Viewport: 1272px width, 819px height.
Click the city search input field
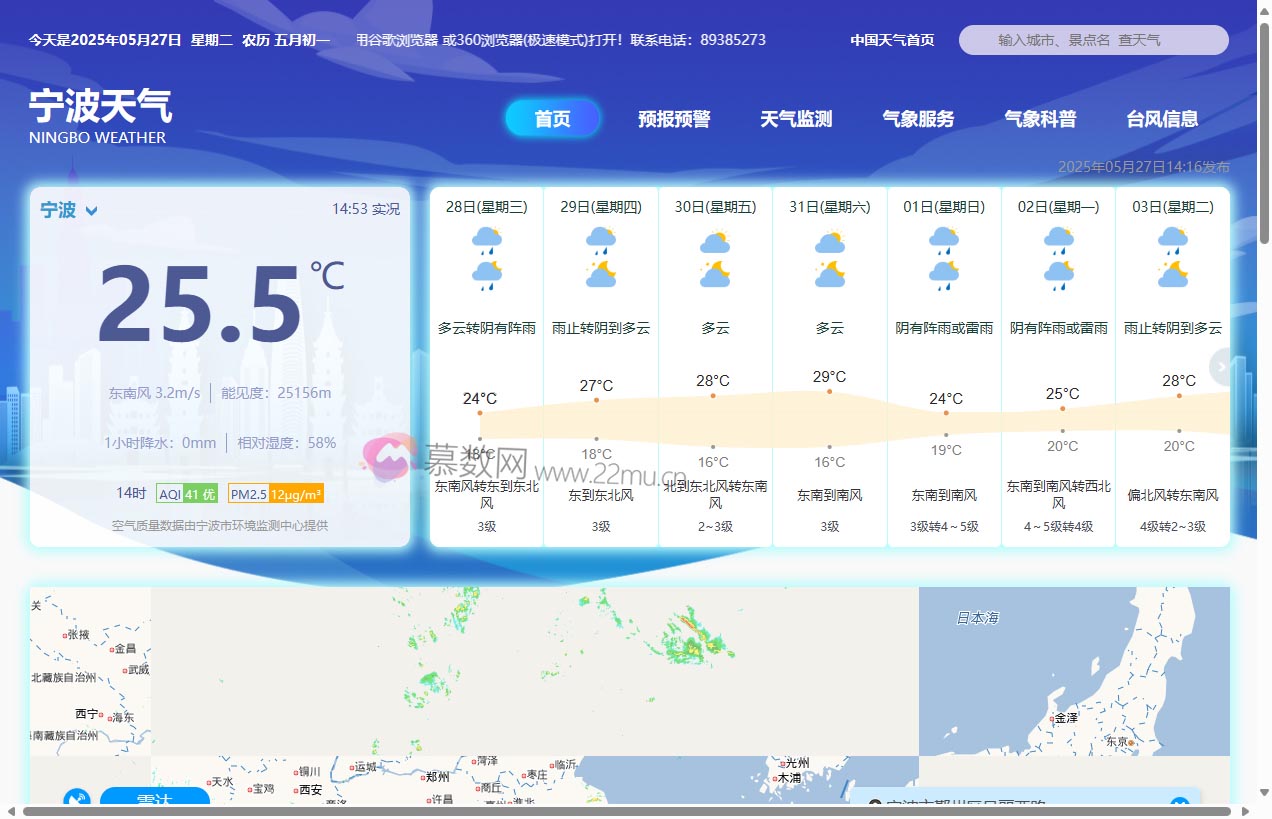click(1093, 40)
